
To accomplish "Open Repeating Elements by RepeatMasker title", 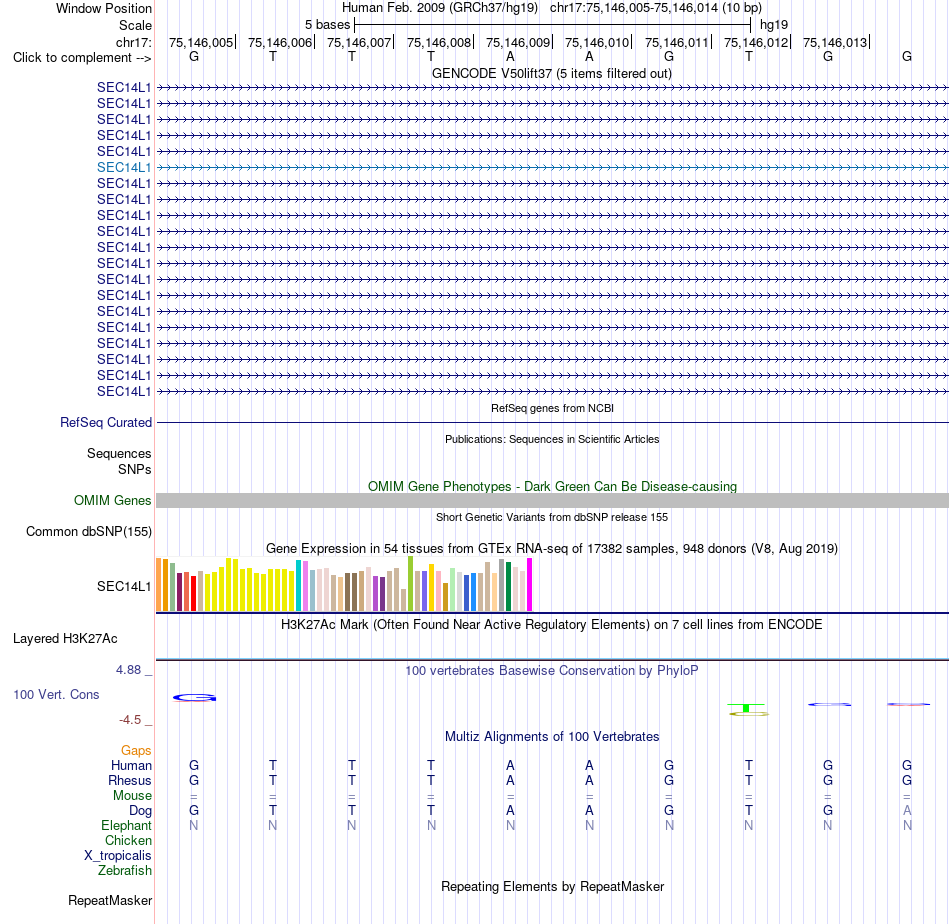I will pos(552,886).
